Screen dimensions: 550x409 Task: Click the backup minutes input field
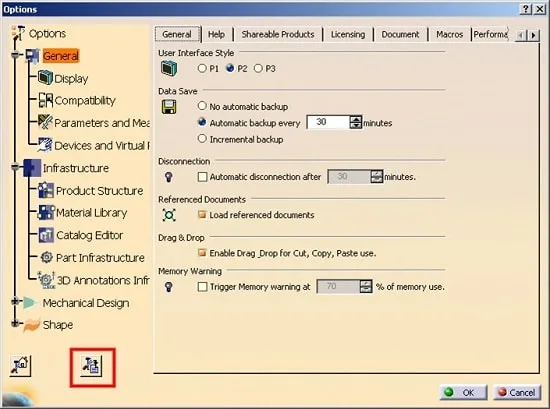pyautogui.click(x=328, y=122)
